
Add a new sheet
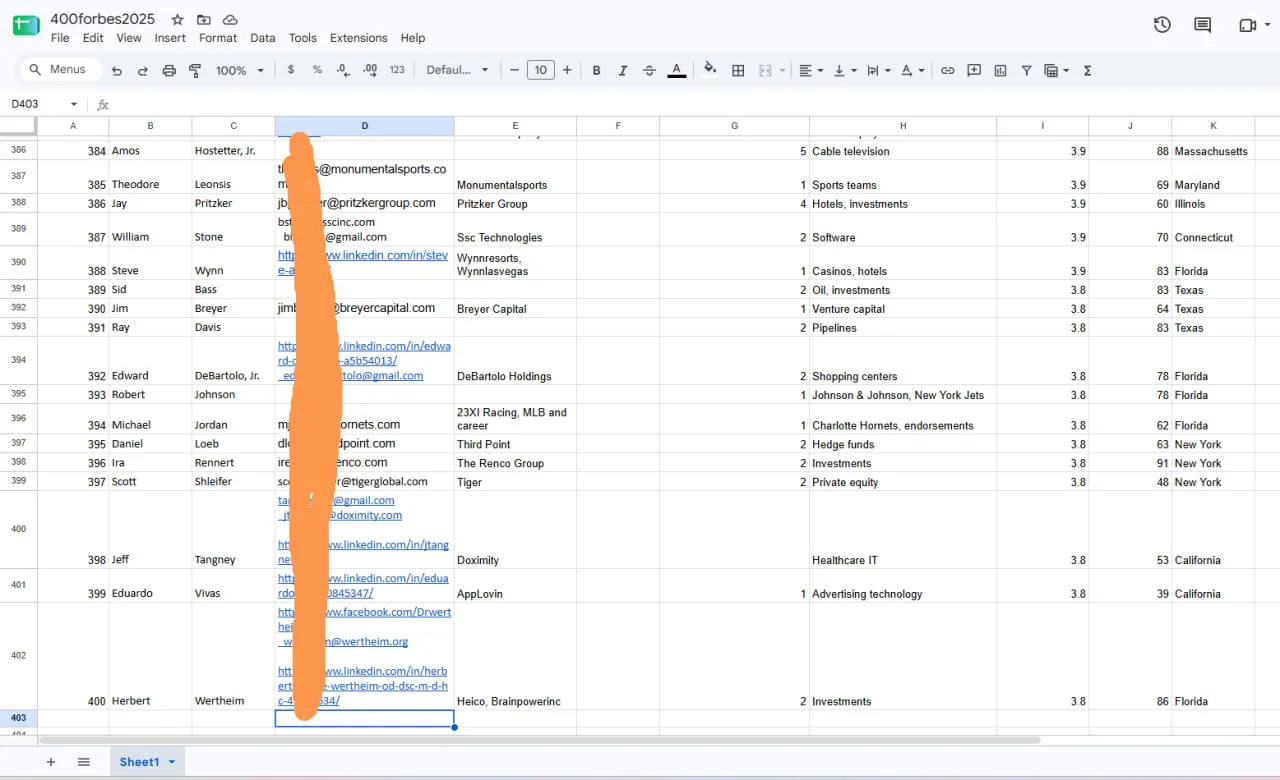pyautogui.click(x=51, y=762)
